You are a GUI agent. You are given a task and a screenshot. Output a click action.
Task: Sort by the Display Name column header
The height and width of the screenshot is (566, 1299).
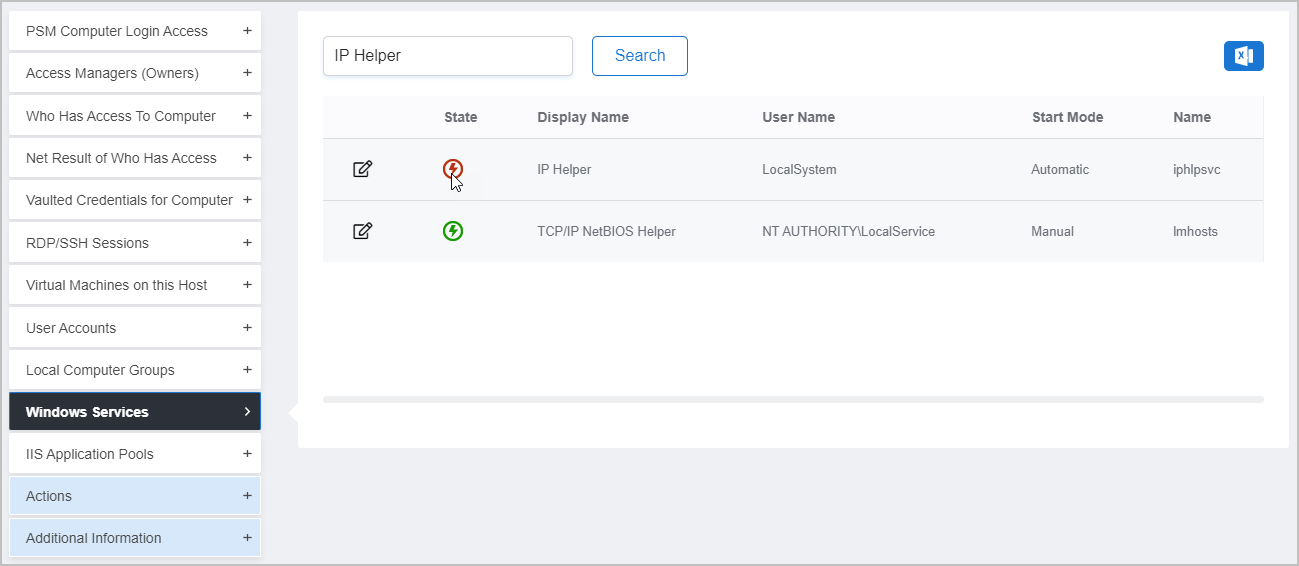click(x=583, y=117)
